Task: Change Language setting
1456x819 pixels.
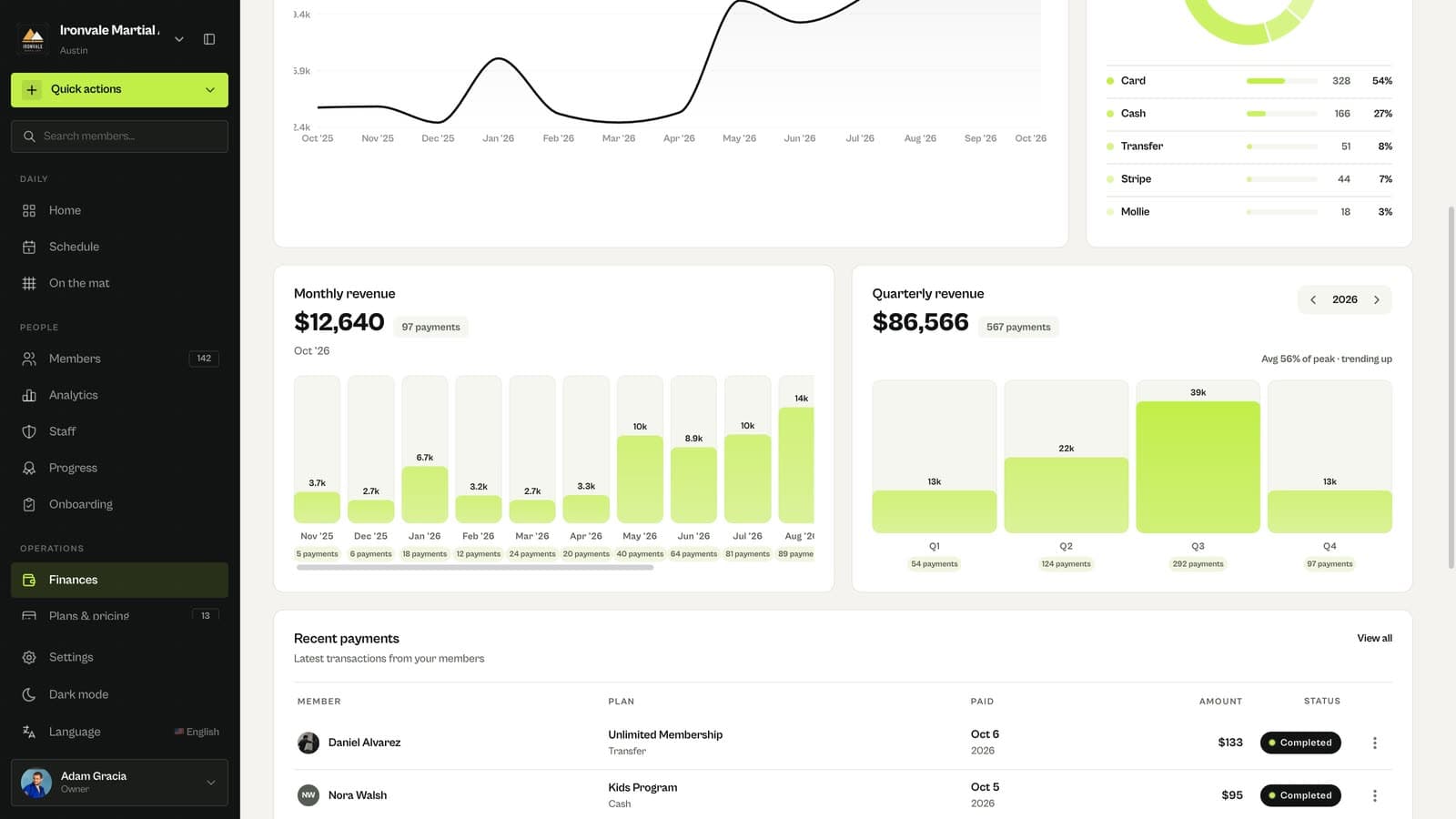Action: click(119, 732)
